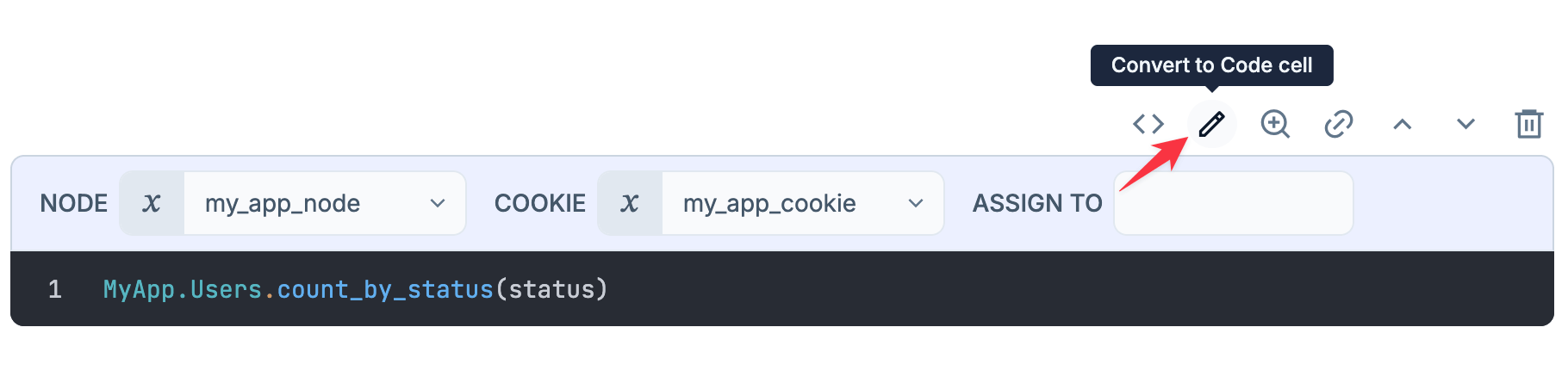1568x389 pixels.
Task: Click the Convert to Code cell tooltip
Action: 1211,65
